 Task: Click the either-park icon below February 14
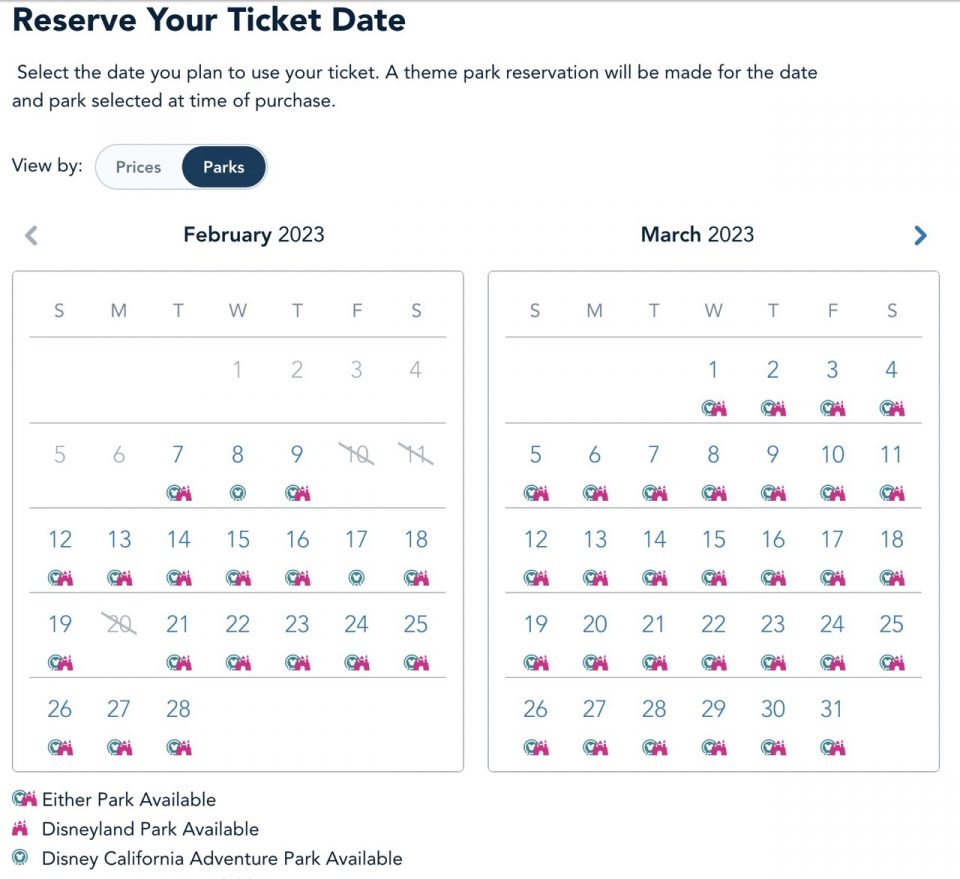tap(178, 577)
